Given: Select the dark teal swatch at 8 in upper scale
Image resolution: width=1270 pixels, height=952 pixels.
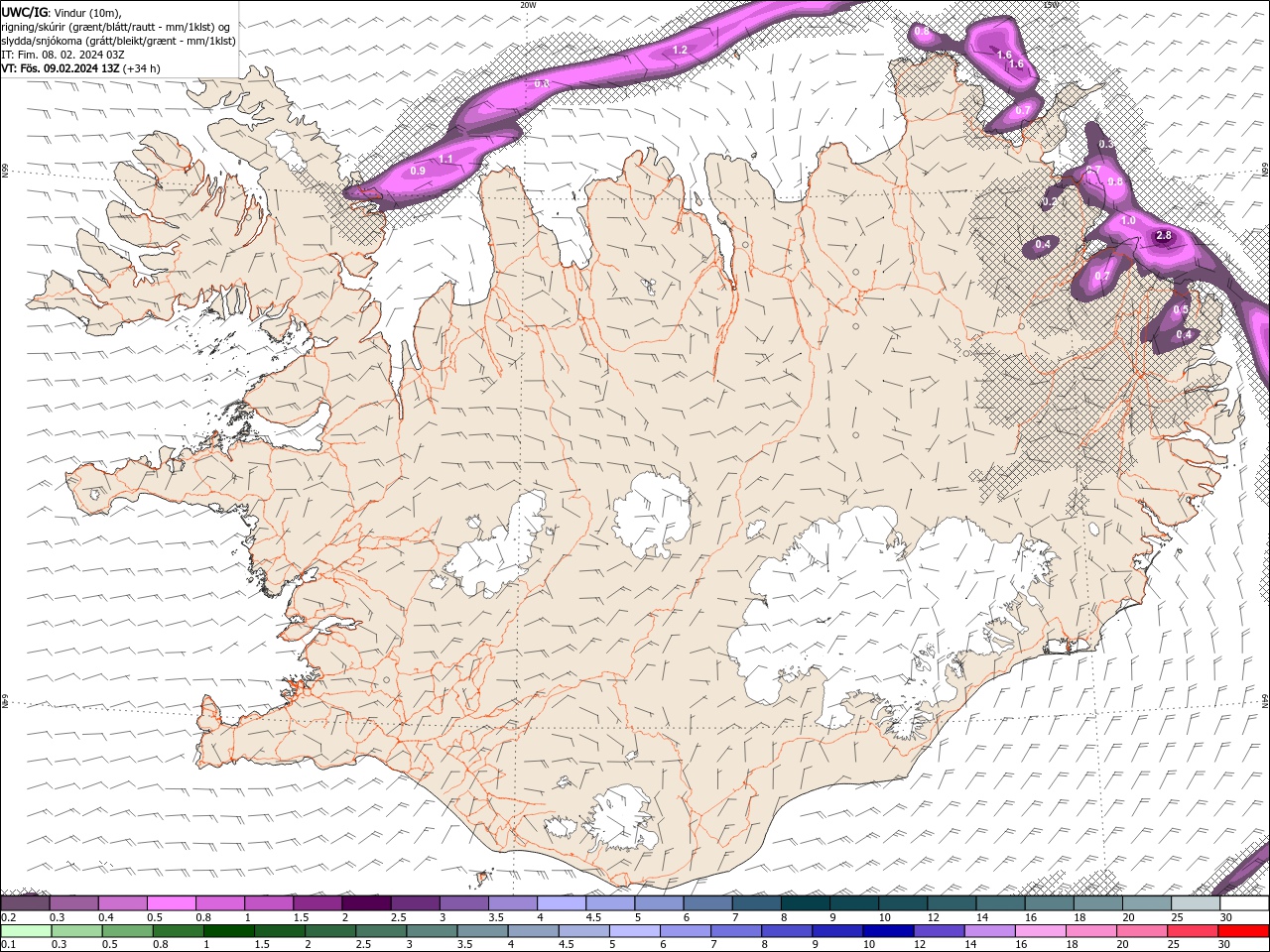Looking at the screenshot, I should coord(805,903).
